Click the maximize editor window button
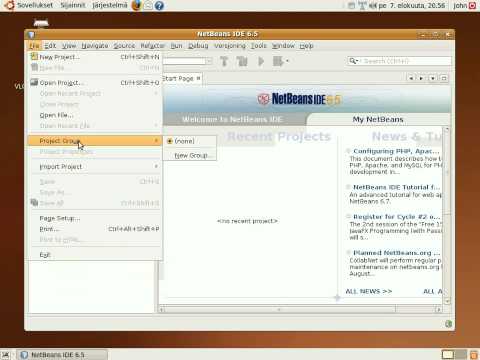480x360 pixels. tap(444, 78)
